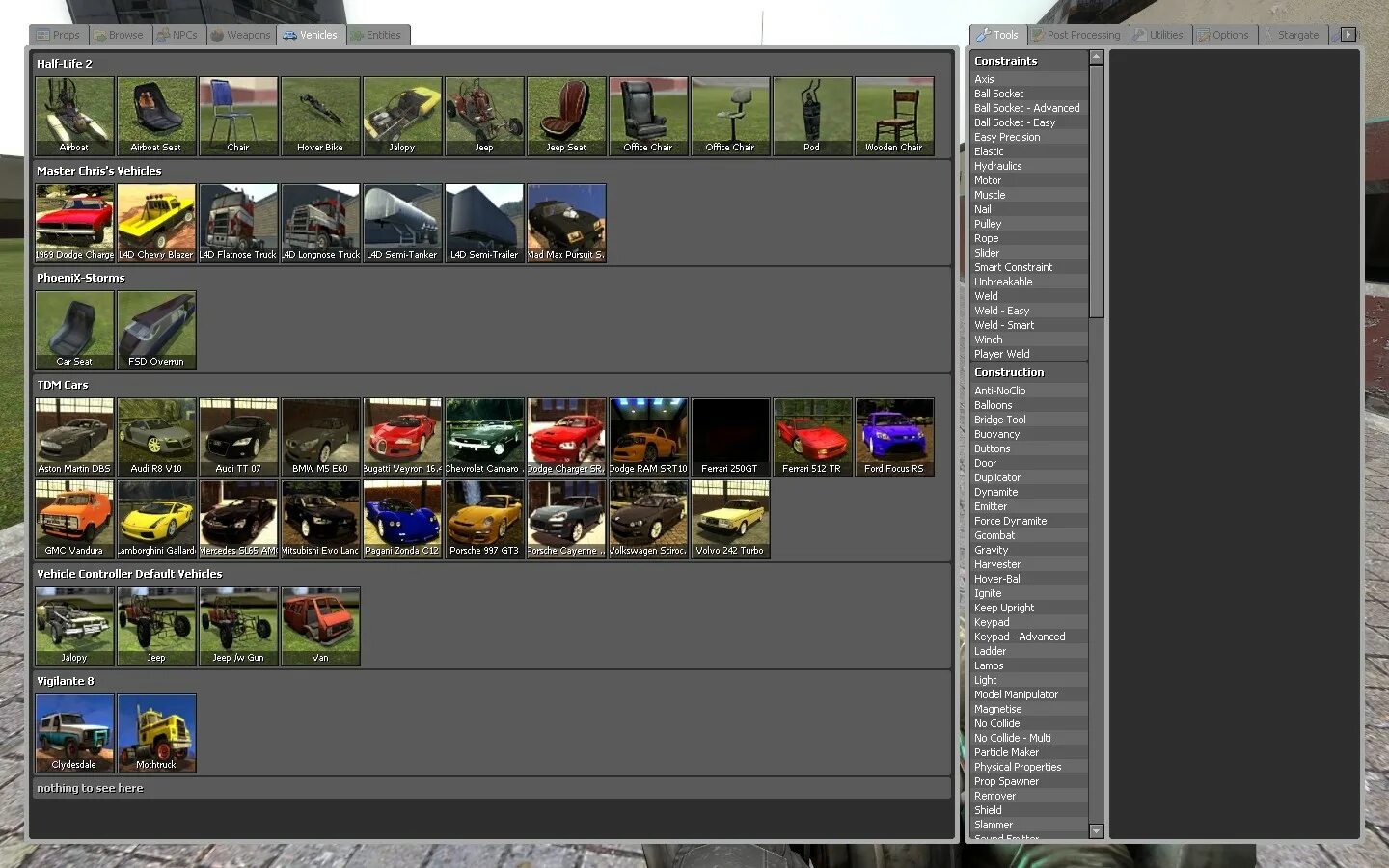
Task: Switch to the Utilities tab
Action: [x=1159, y=35]
